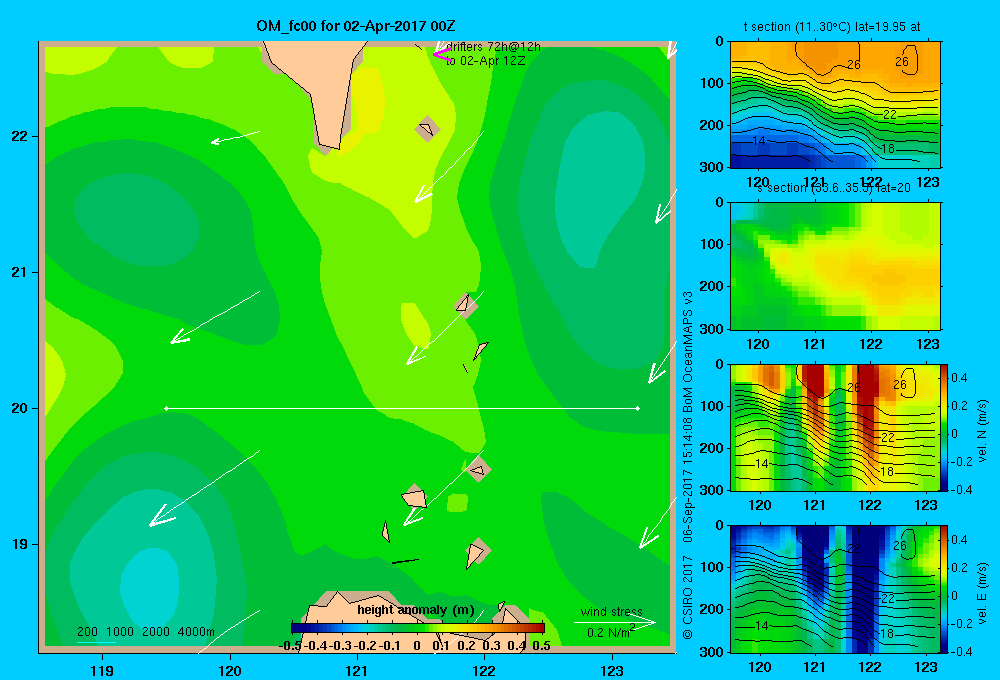Click the 14 contour label in temperature section
This screenshot has height=680, width=1000.
pyautogui.click(x=759, y=140)
